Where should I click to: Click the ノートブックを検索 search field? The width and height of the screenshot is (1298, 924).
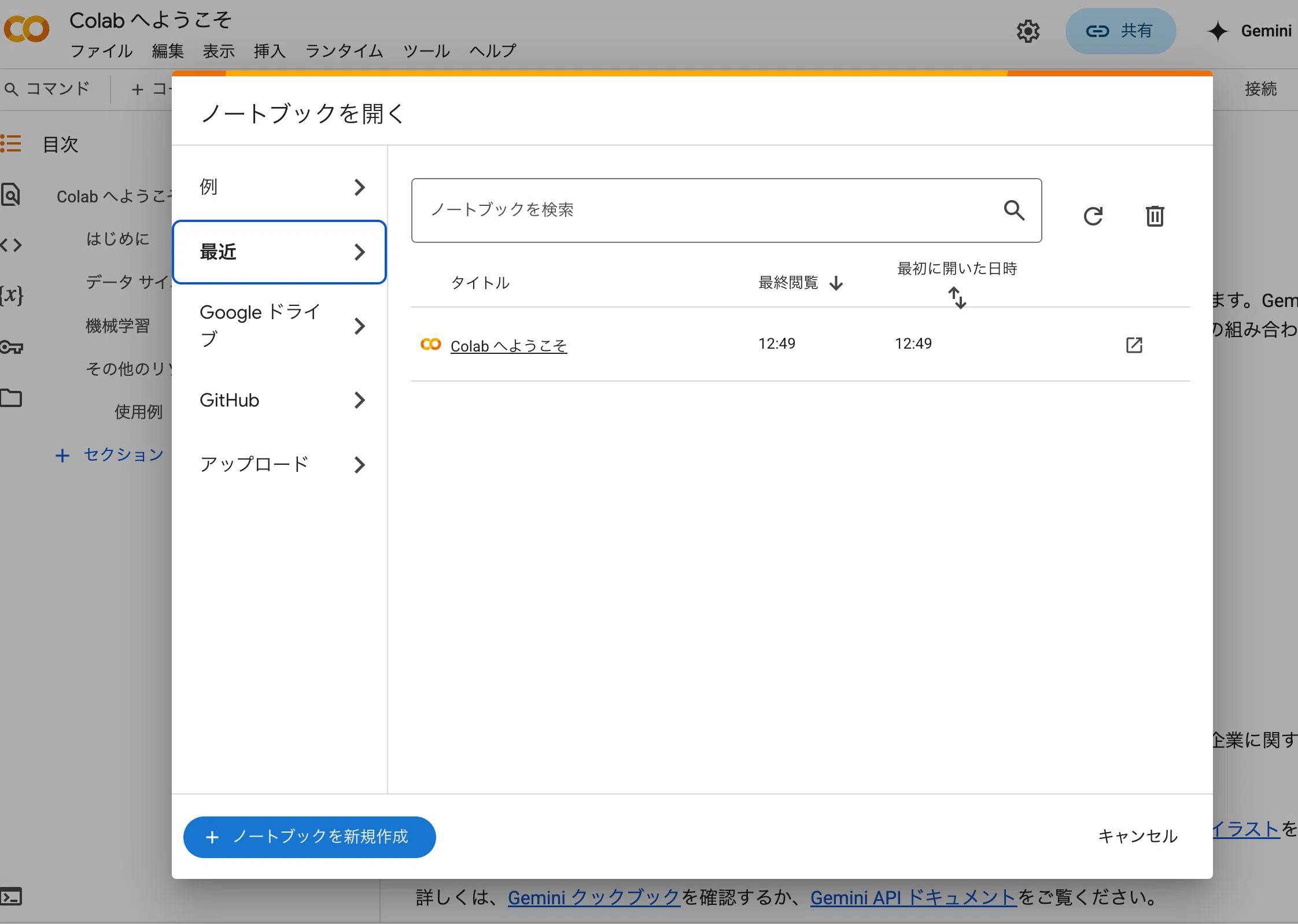727,210
